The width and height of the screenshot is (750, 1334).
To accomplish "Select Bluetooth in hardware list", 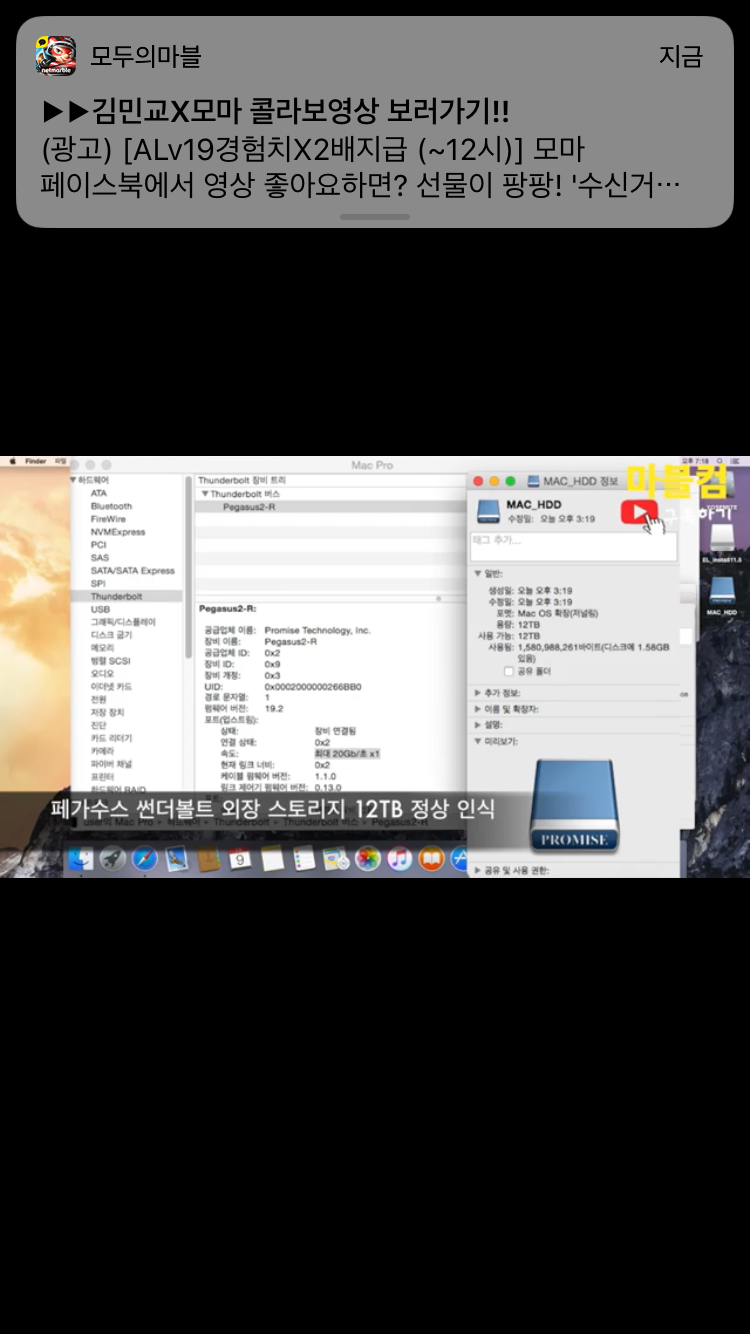I will [111, 506].
